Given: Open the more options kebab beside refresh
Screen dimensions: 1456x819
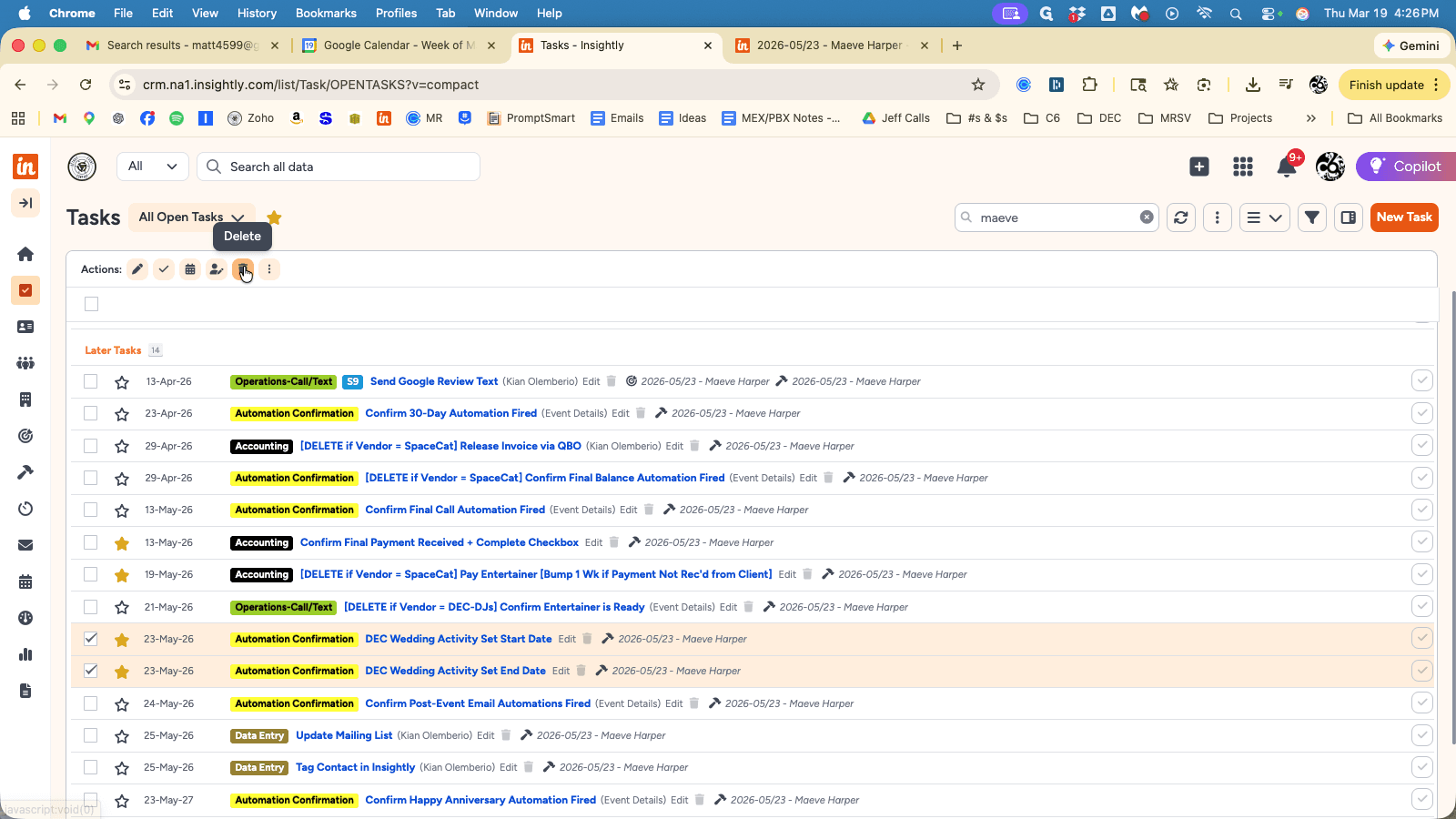Looking at the screenshot, I should click(x=1218, y=217).
